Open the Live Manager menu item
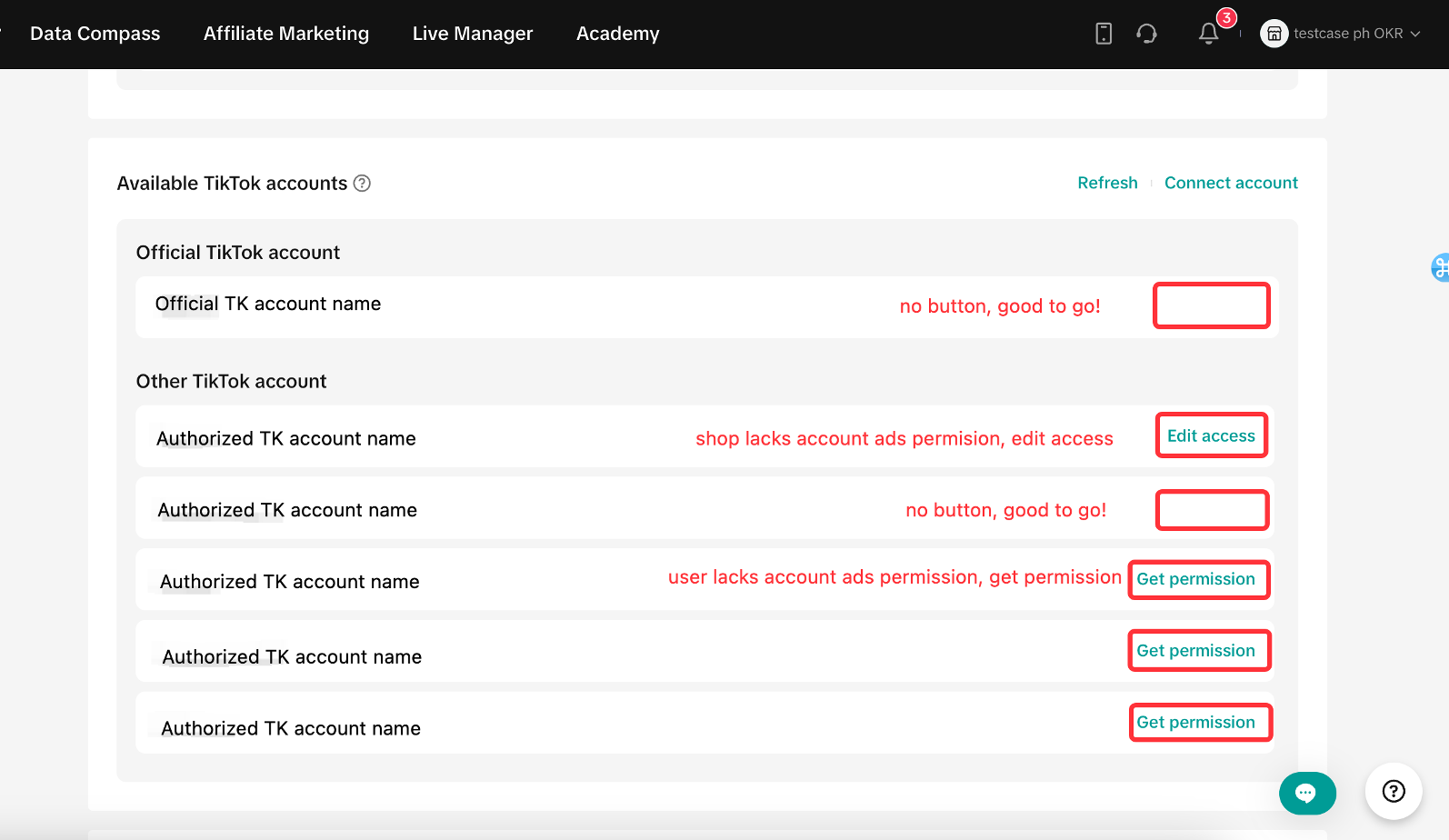Image resolution: width=1449 pixels, height=840 pixels. click(473, 34)
